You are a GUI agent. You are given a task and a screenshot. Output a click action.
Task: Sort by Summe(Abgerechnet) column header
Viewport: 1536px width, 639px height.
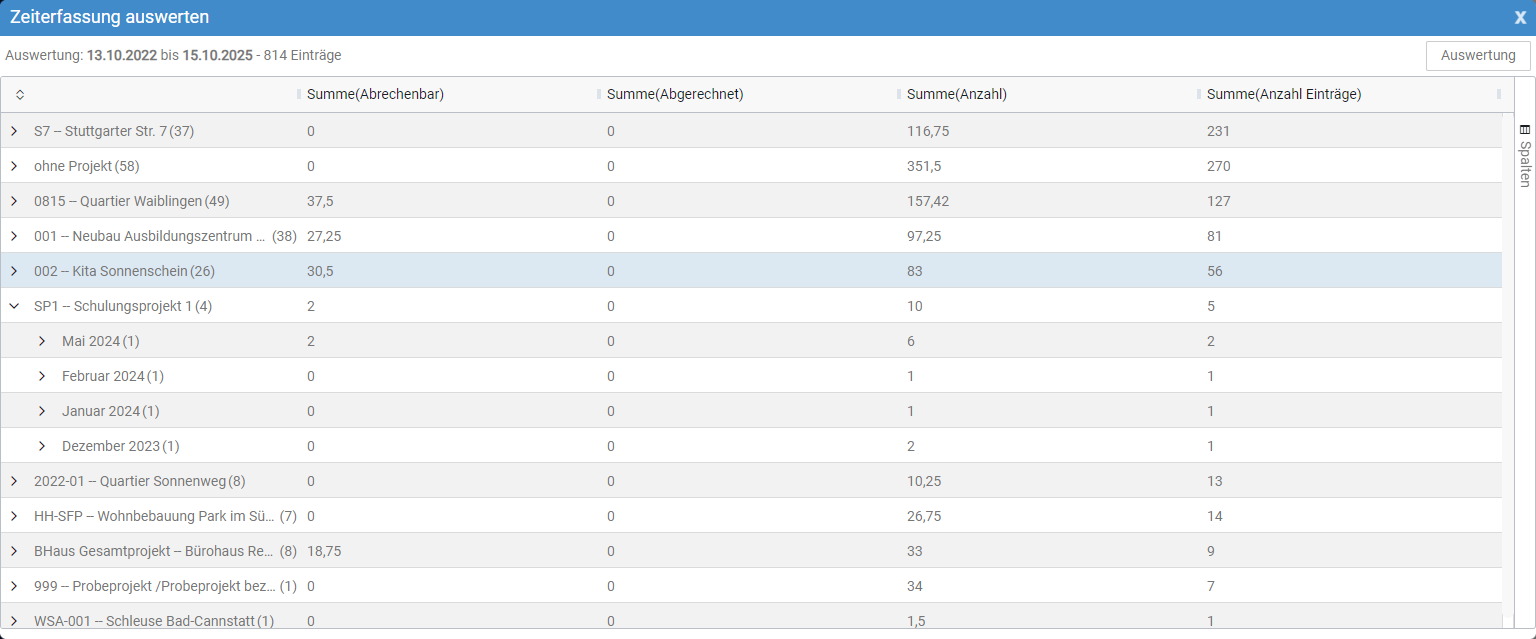pyautogui.click(x=675, y=95)
